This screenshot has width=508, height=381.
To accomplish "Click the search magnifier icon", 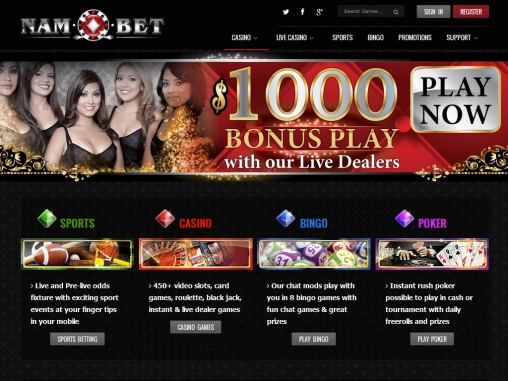I will coord(396,12).
